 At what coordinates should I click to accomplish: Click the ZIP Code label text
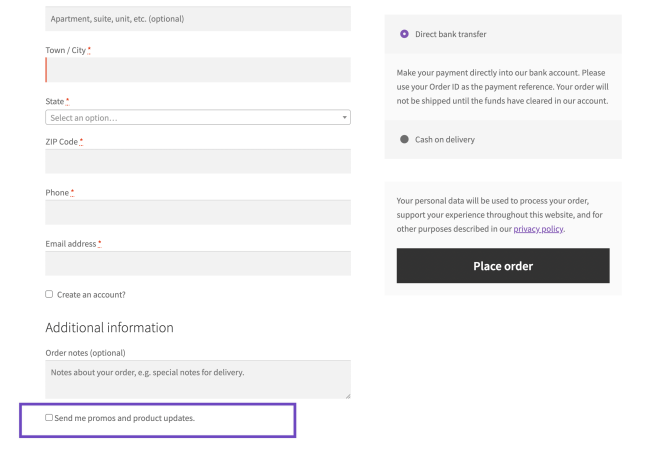(x=62, y=142)
